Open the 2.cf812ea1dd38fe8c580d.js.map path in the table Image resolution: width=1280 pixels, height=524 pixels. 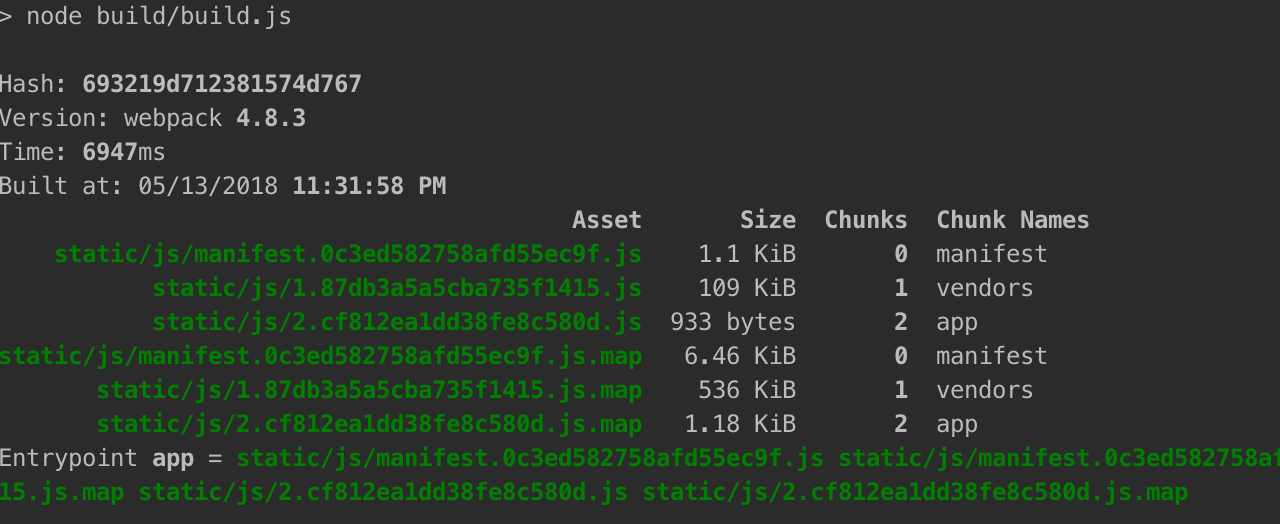coord(369,424)
